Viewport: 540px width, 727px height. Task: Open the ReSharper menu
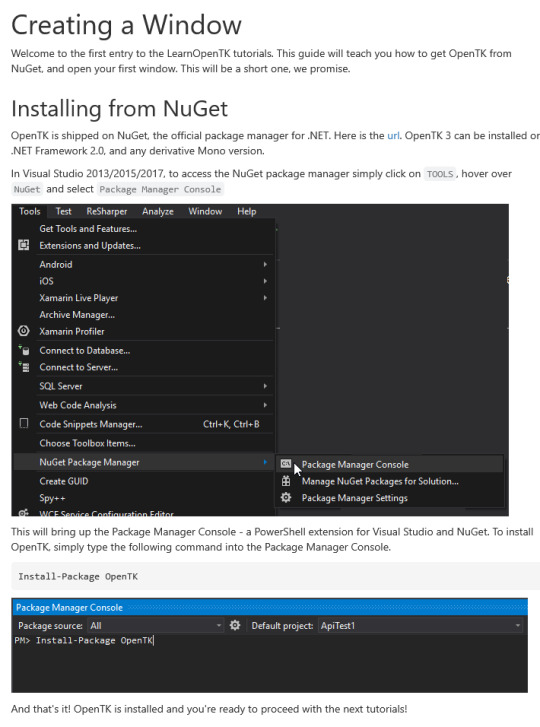[107, 211]
